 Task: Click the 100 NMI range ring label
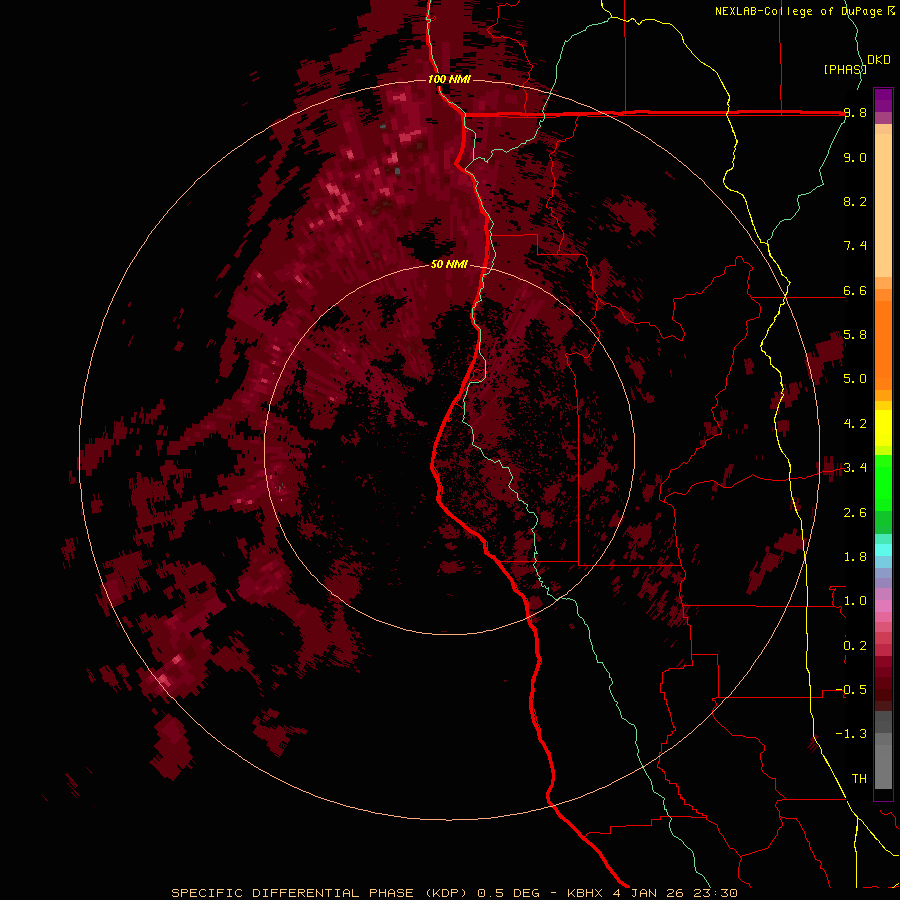point(449,79)
